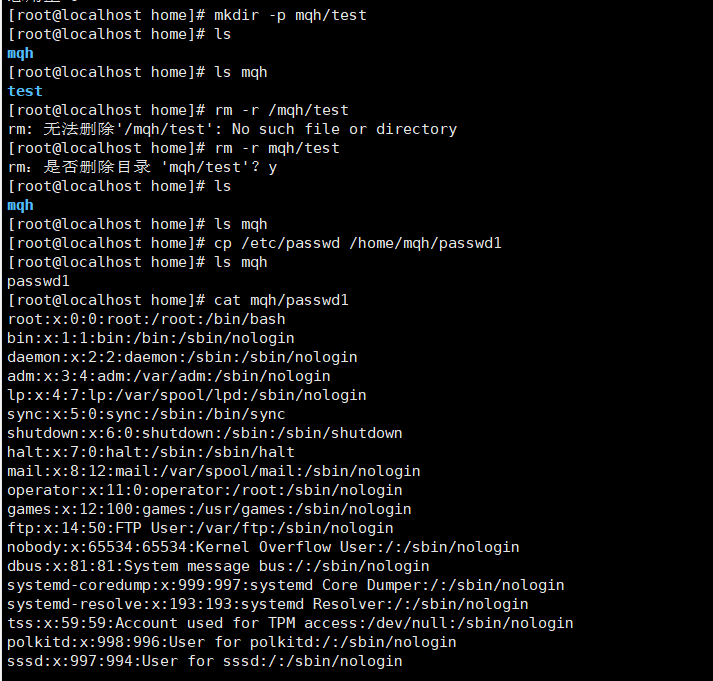The width and height of the screenshot is (713, 681).
Task: Click the 'systemd Core Dumper' entry line
Action: click(x=285, y=585)
